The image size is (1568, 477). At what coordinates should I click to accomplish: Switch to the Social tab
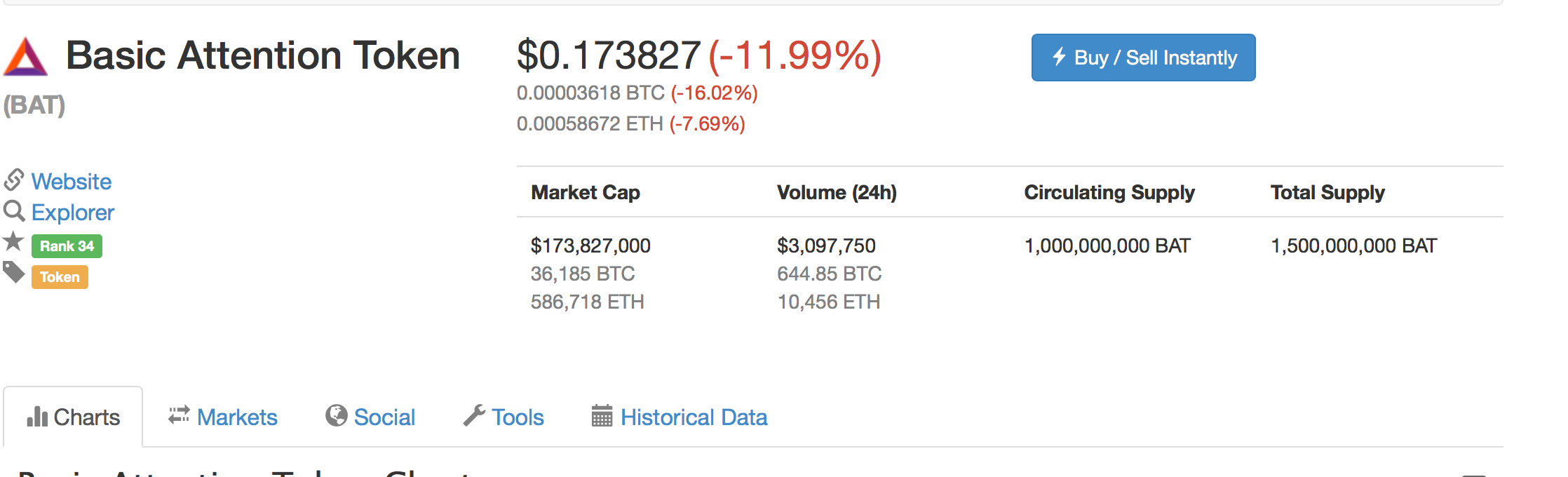click(370, 417)
